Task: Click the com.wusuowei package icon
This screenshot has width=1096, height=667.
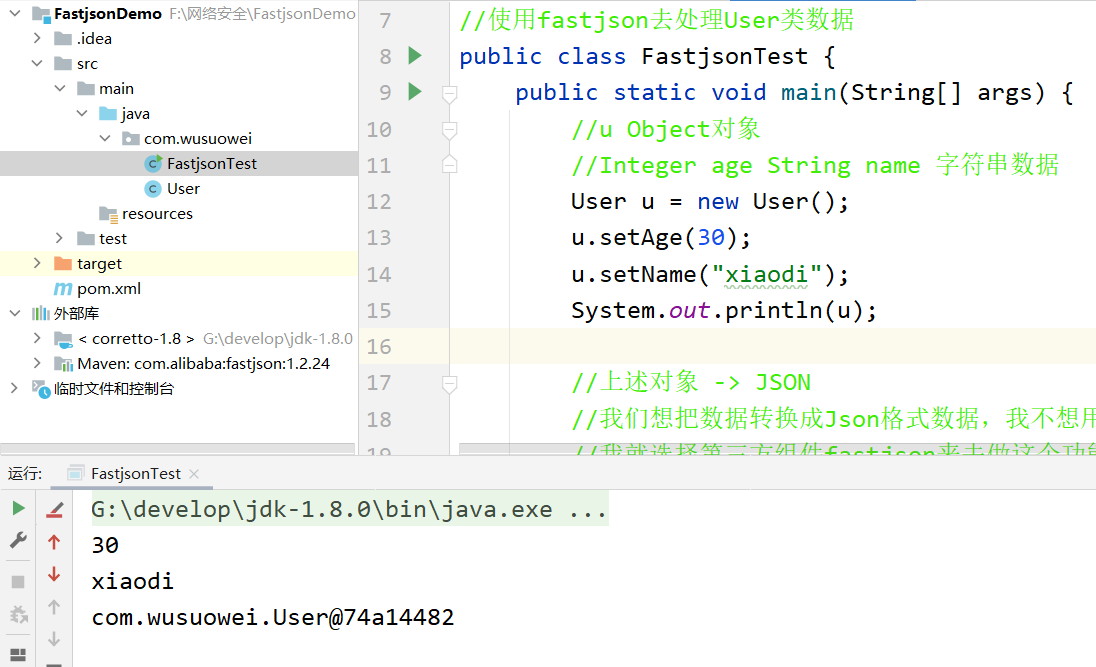Action: [131, 138]
